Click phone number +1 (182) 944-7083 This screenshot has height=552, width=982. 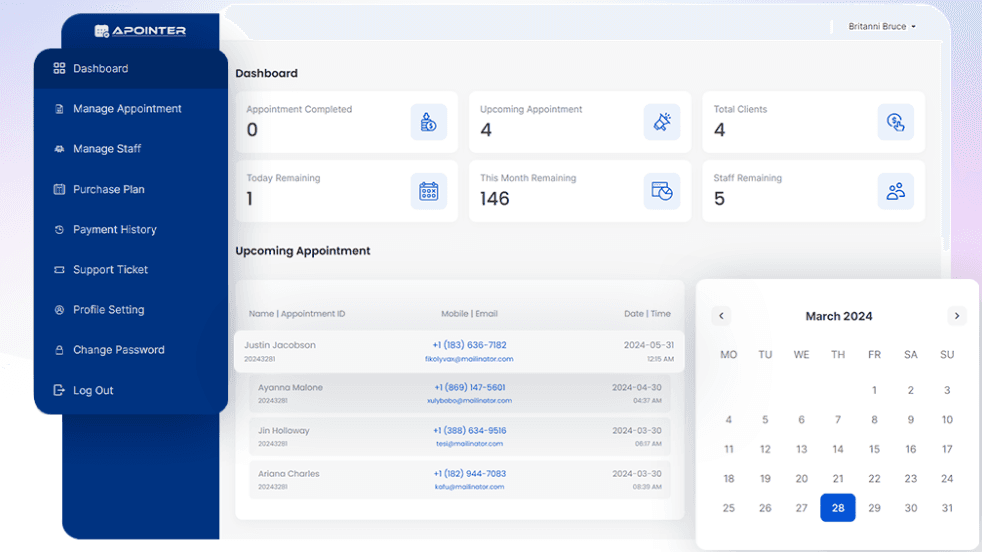pos(470,474)
